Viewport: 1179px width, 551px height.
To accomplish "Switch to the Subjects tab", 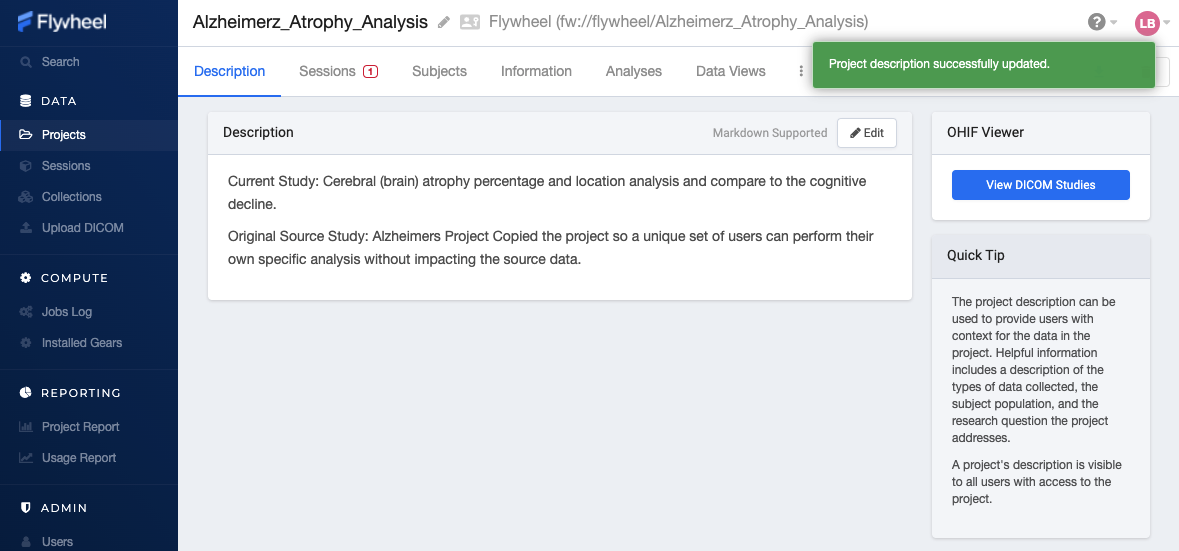I will tap(439, 71).
